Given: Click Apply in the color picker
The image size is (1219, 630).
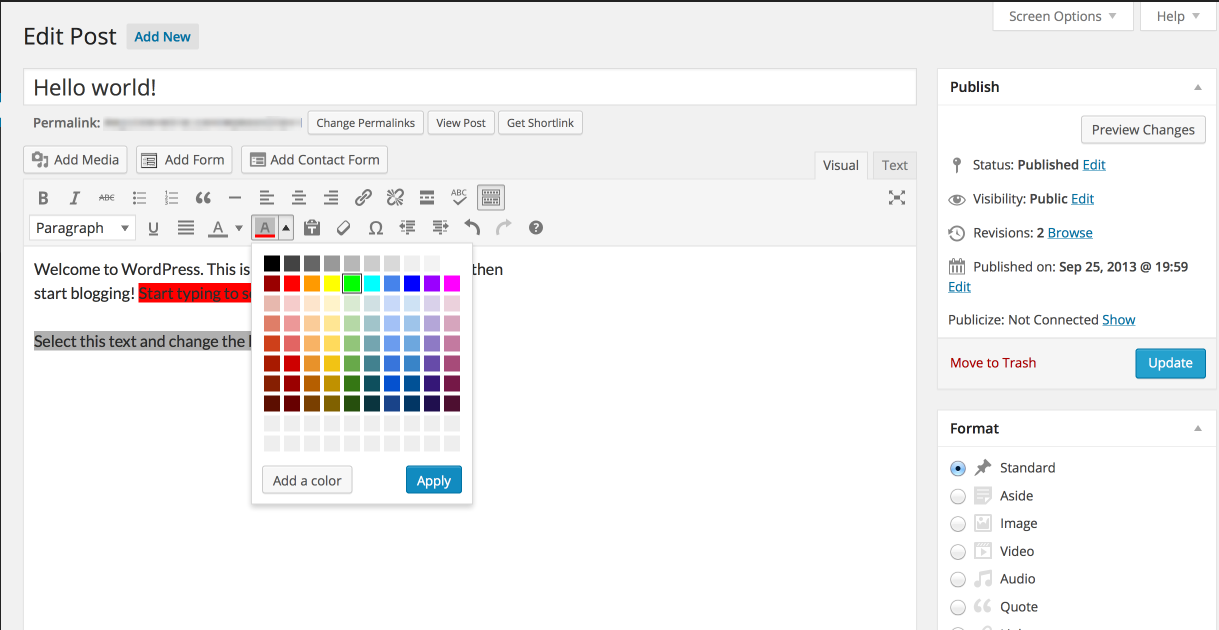Looking at the screenshot, I should click(x=433, y=480).
